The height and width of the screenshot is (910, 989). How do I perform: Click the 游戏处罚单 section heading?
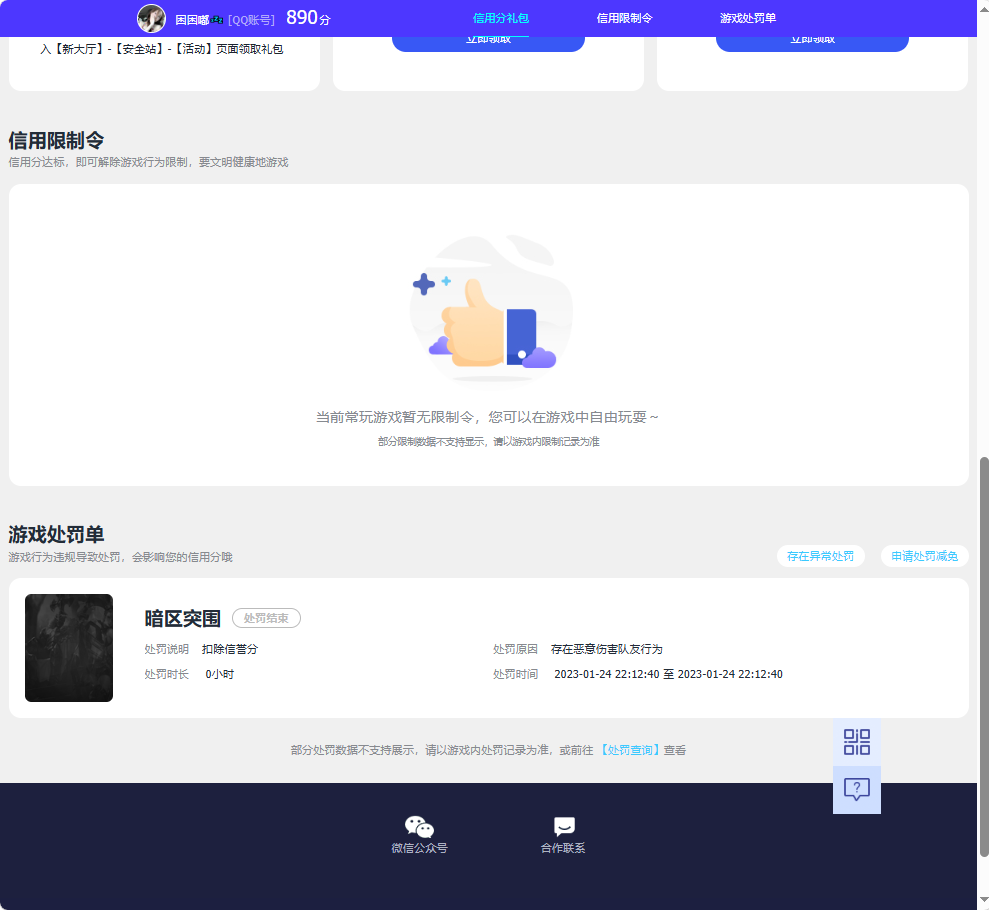pyautogui.click(x=56, y=534)
